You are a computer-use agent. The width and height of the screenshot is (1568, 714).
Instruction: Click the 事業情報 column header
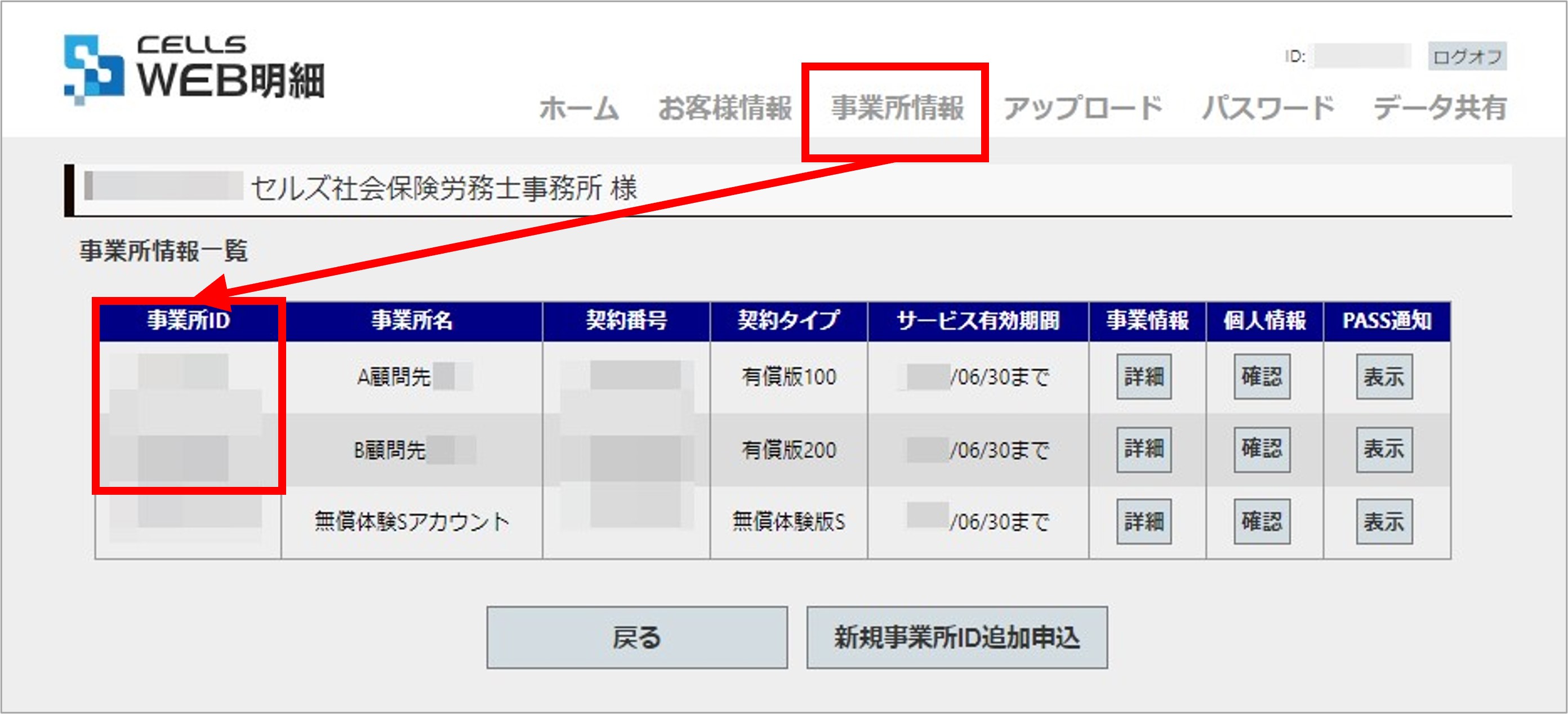1147,321
